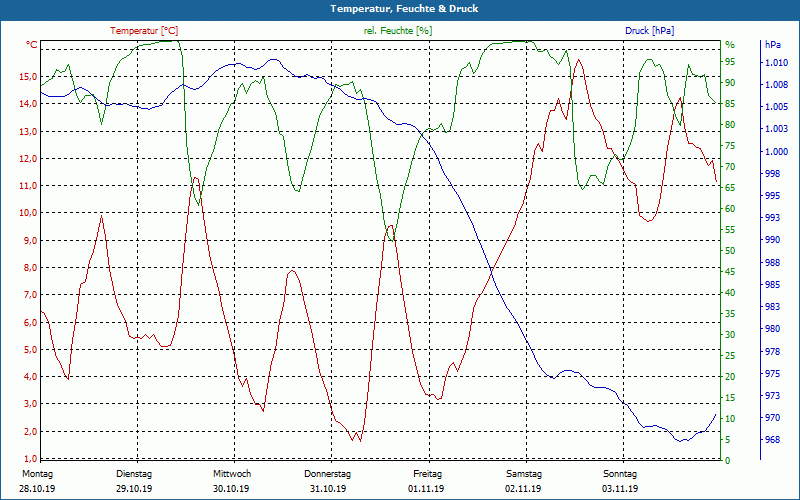Click the '983' value on pressure axis

[x=772, y=307]
